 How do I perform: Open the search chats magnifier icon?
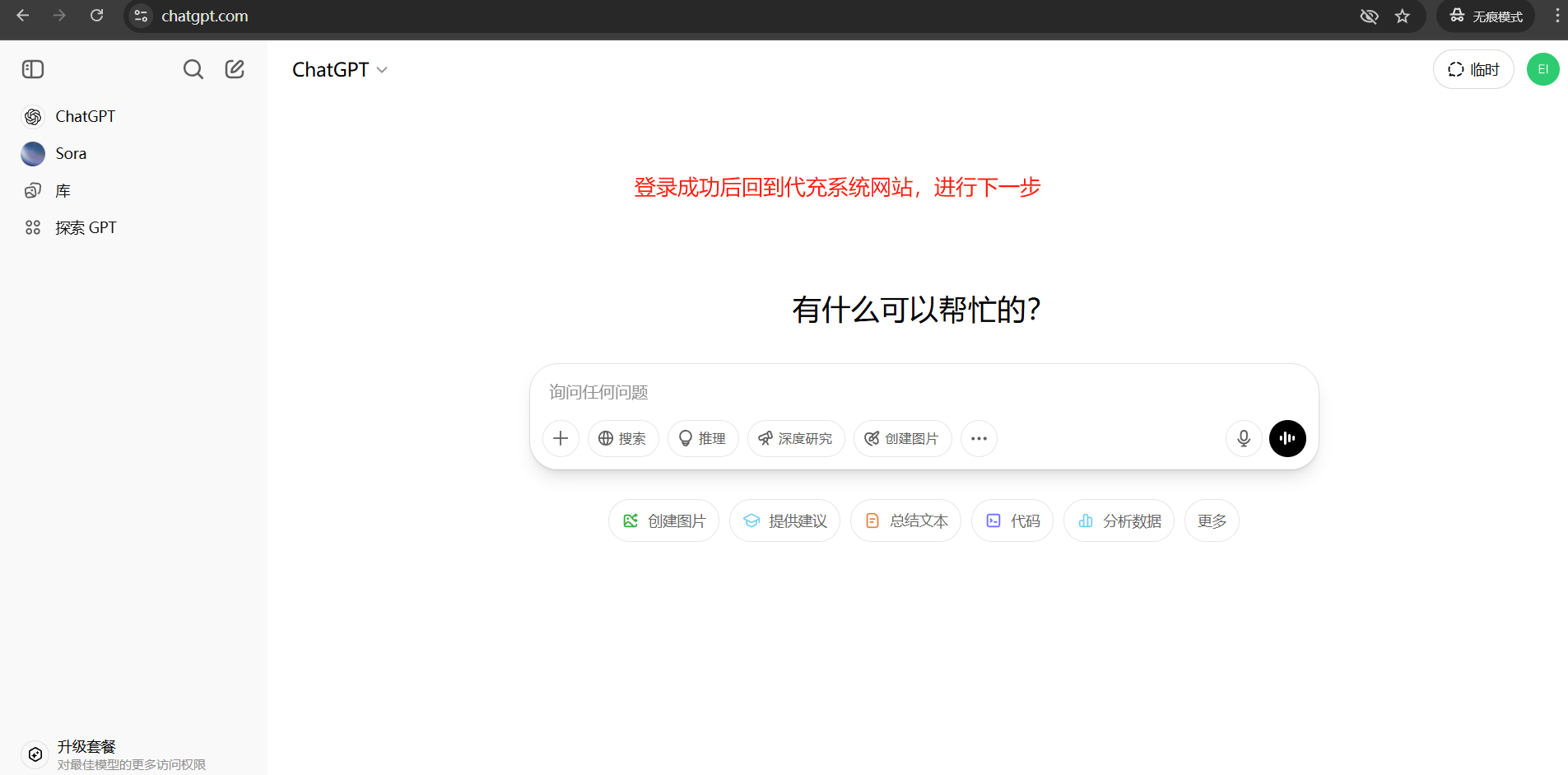193,69
